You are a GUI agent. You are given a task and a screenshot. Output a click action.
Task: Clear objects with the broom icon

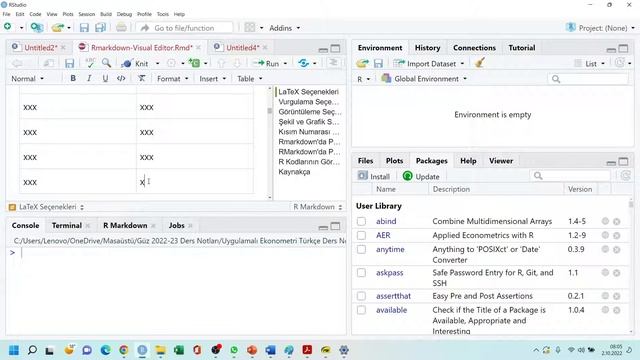coord(480,63)
